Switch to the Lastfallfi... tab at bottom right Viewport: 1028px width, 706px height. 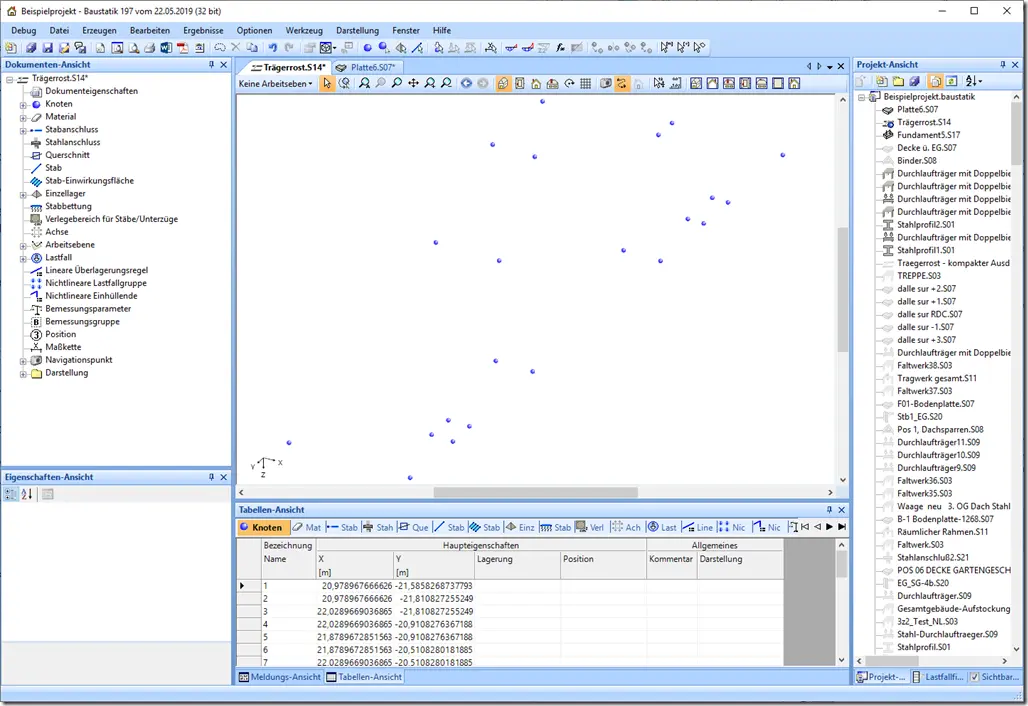pos(939,677)
